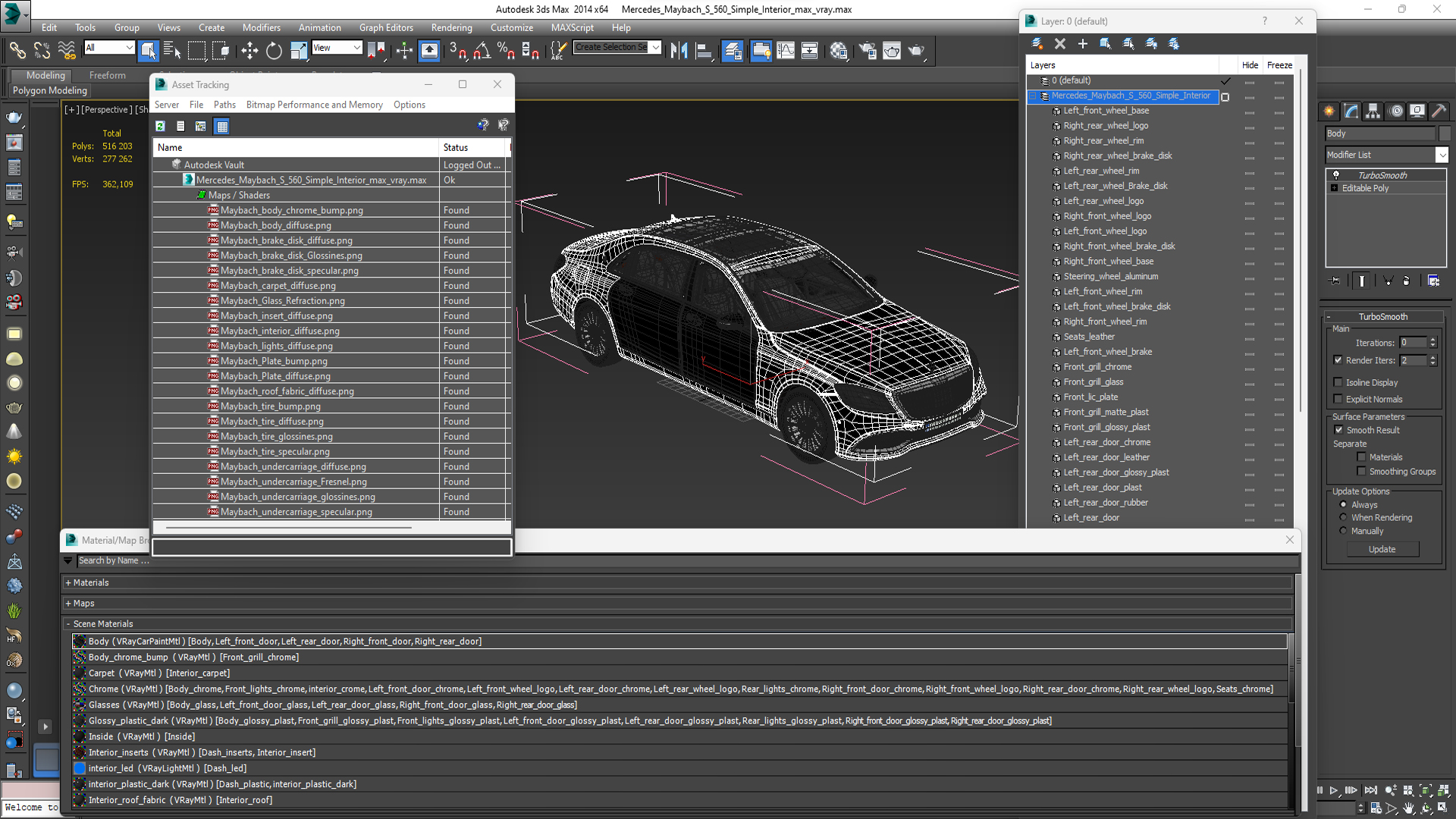
Task: Select the Select and Link tool
Action: tap(17, 51)
